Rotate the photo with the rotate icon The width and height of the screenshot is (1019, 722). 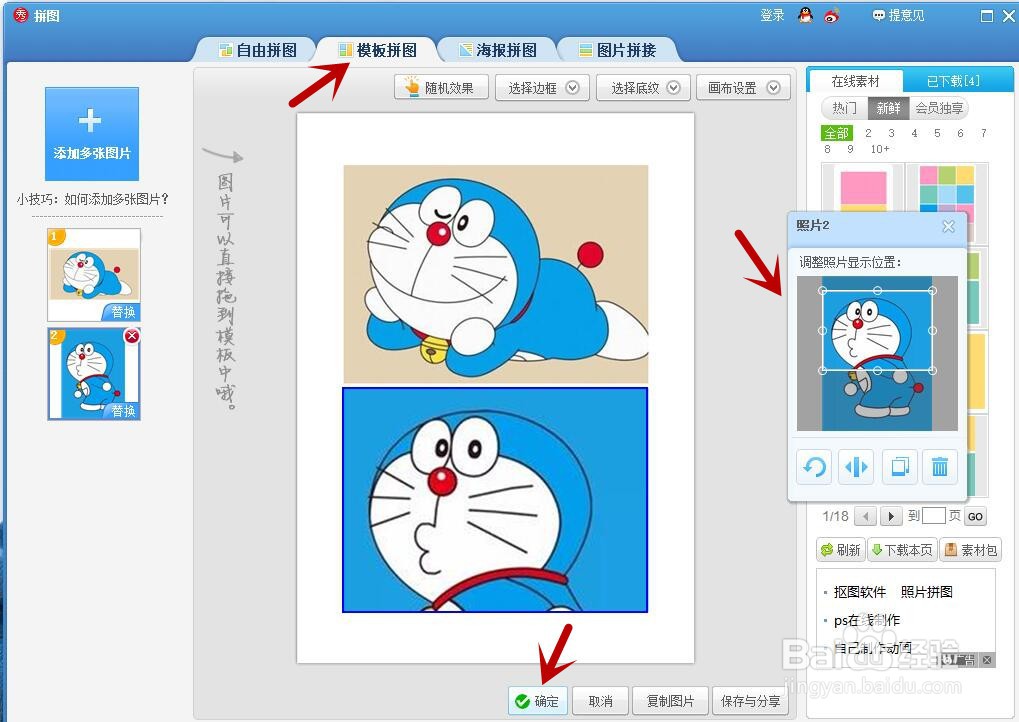click(x=814, y=467)
